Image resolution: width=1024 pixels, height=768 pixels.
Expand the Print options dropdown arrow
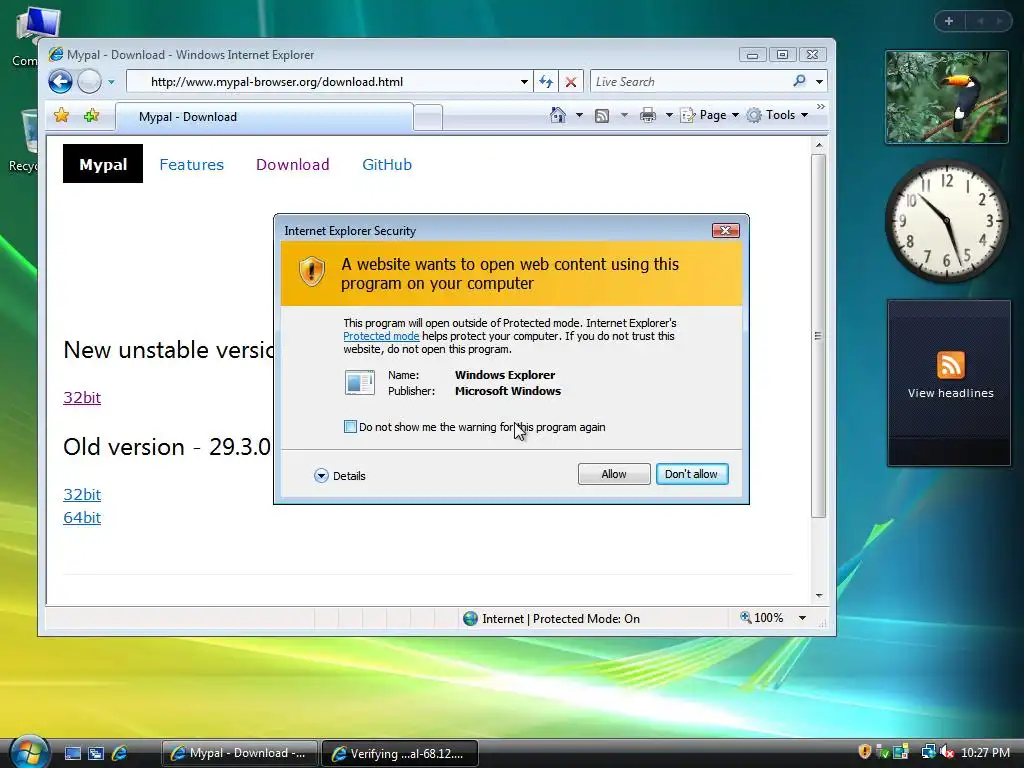click(668, 116)
